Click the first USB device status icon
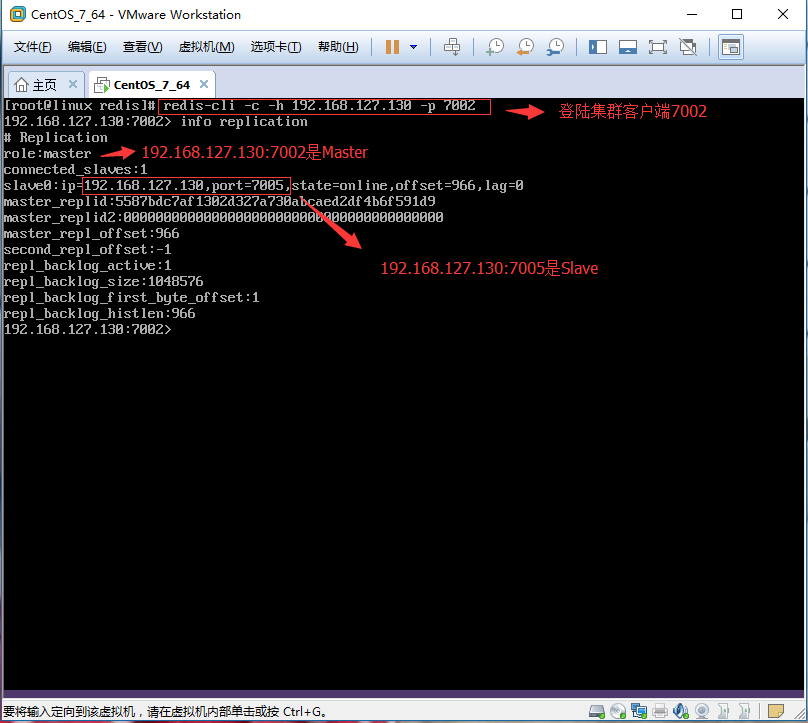This screenshot has height=723, width=808. point(723,712)
